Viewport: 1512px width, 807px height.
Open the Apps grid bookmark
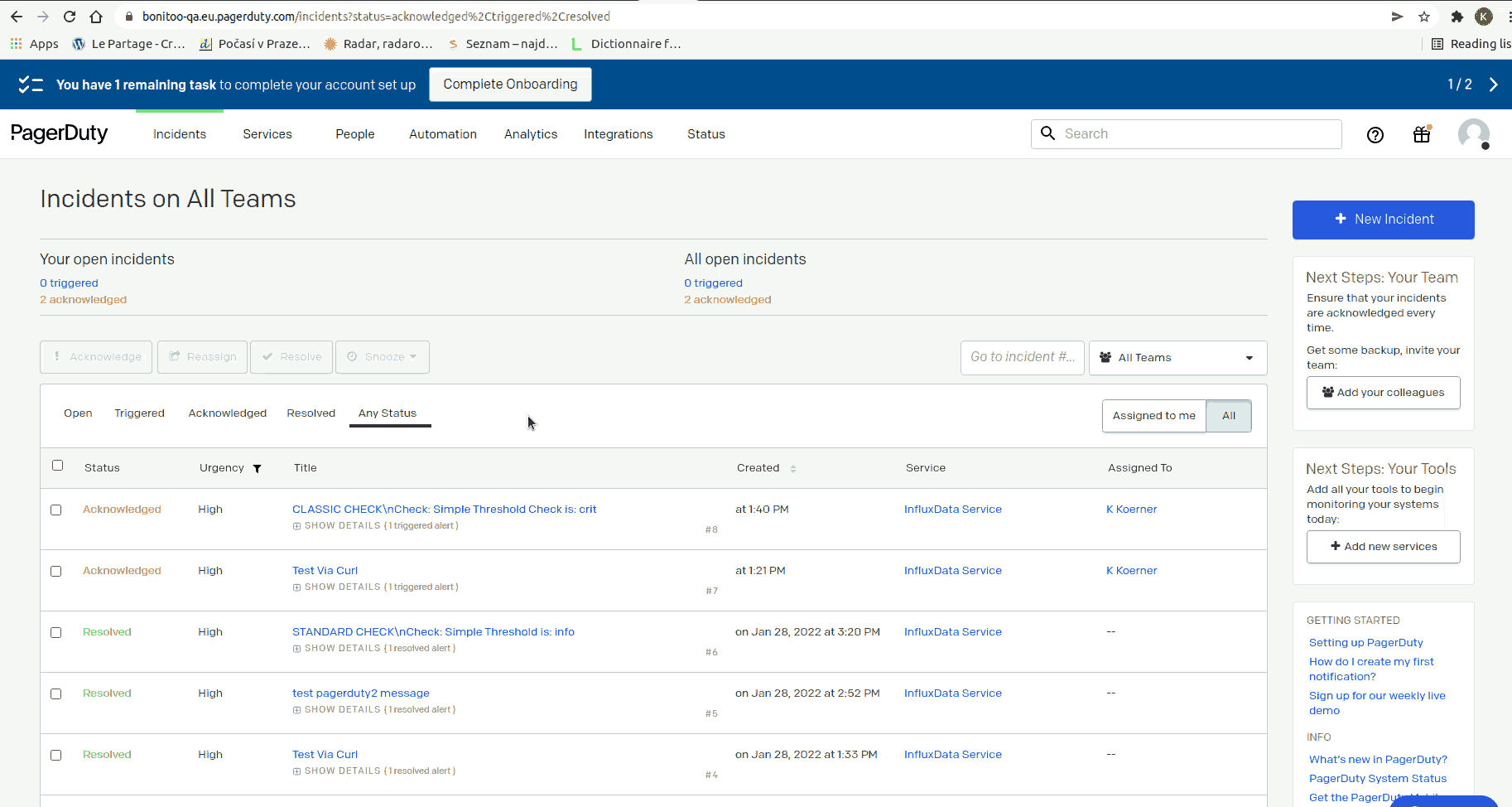pyautogui.click(x=35, y=44)
